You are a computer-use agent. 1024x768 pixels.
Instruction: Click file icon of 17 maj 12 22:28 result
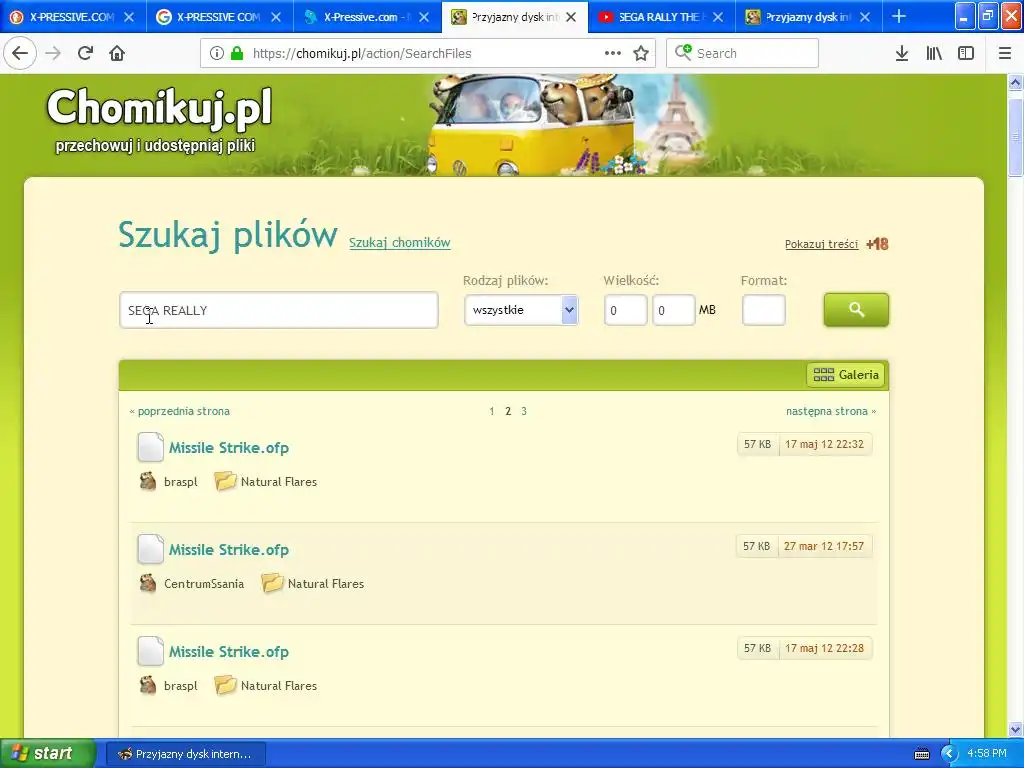150,651
